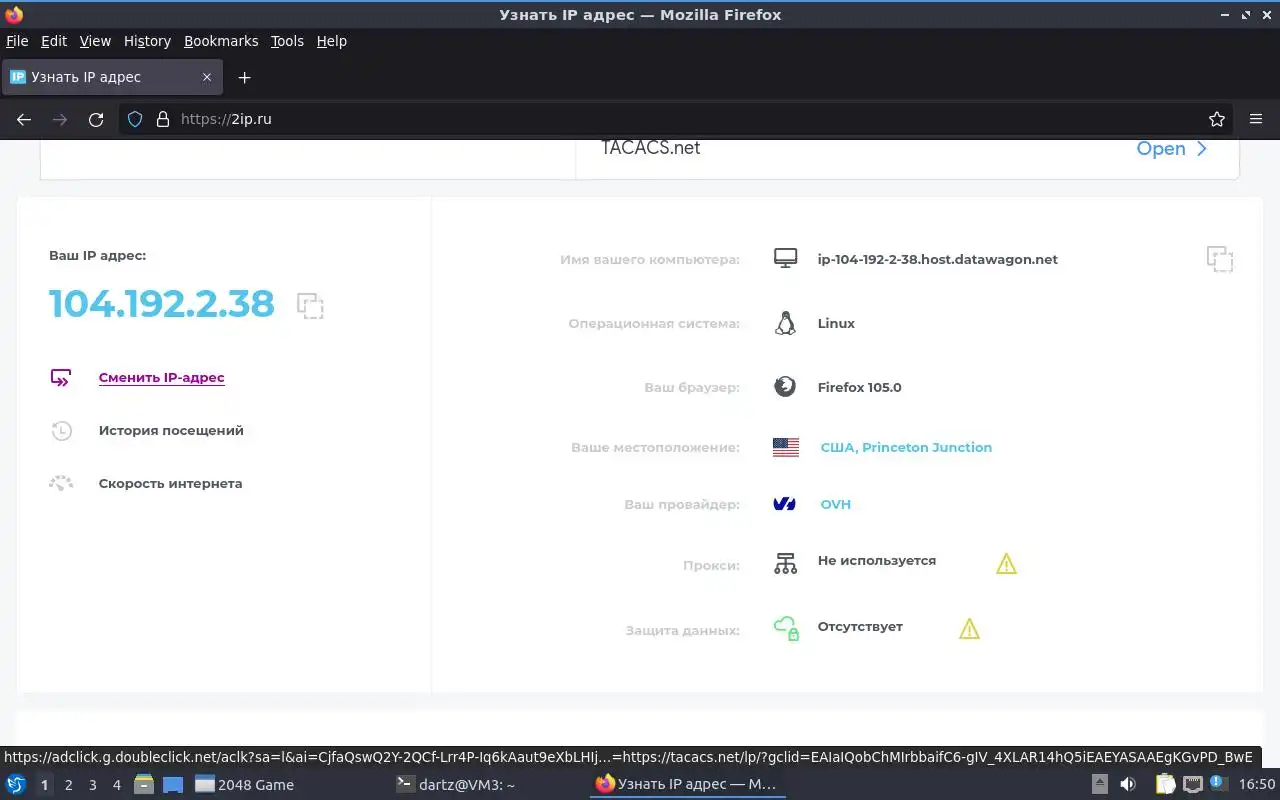Click the 16:50 clock in the taskbar
Image resolution: width=1280 pixels, height=800 pixels.
tap(1257, 784)
